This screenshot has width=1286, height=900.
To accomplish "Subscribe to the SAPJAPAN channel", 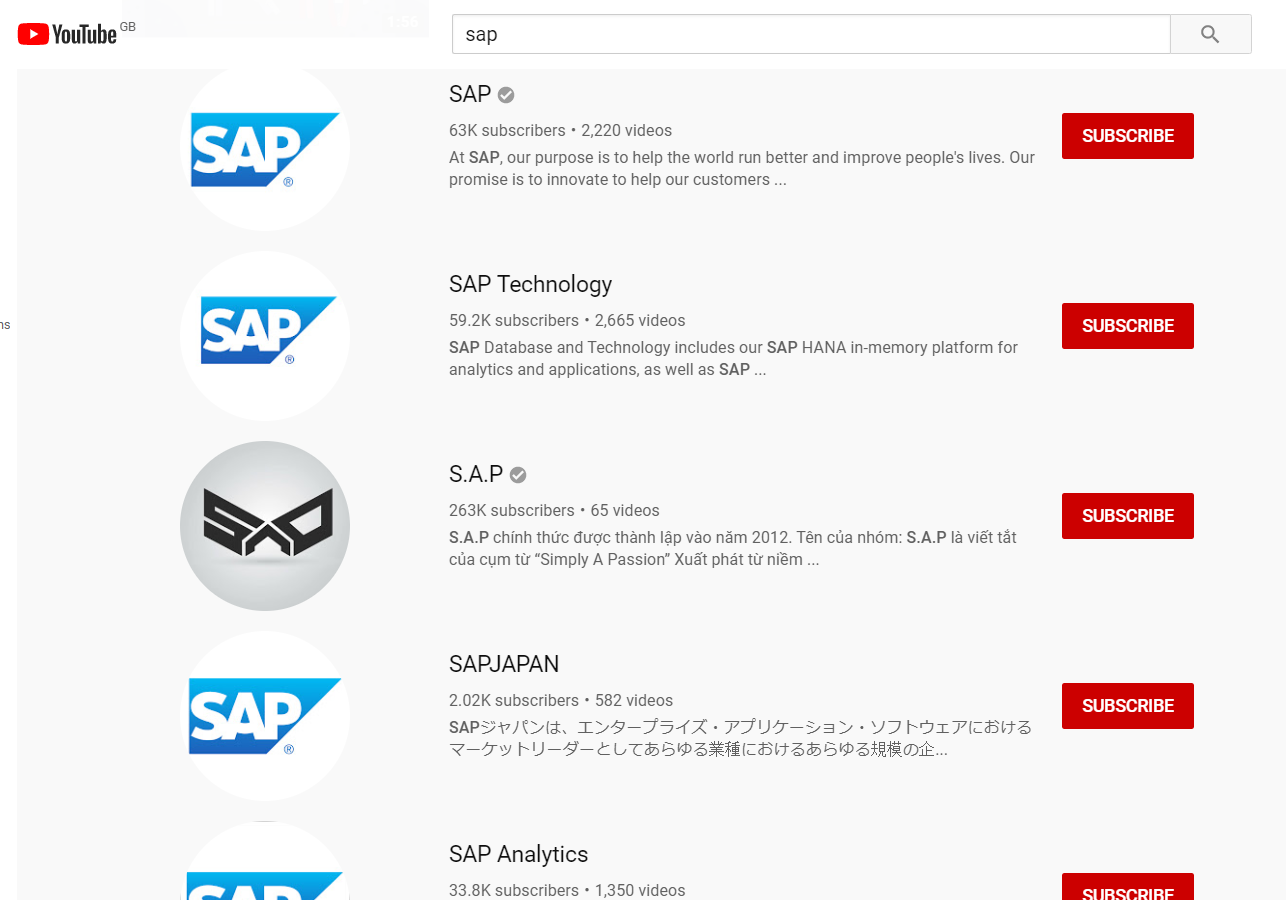I will click(x=1127, y=706).
